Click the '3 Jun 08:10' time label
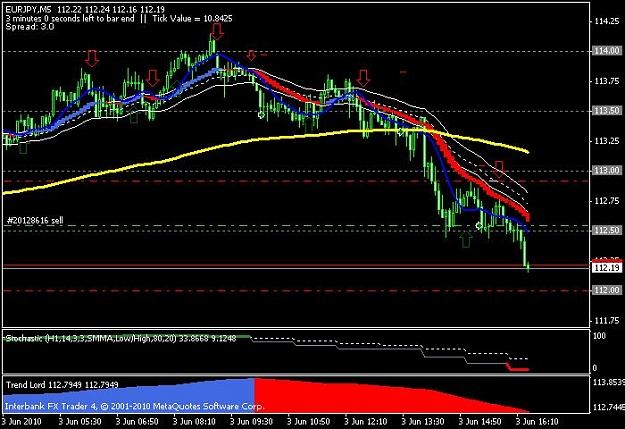 195,421
